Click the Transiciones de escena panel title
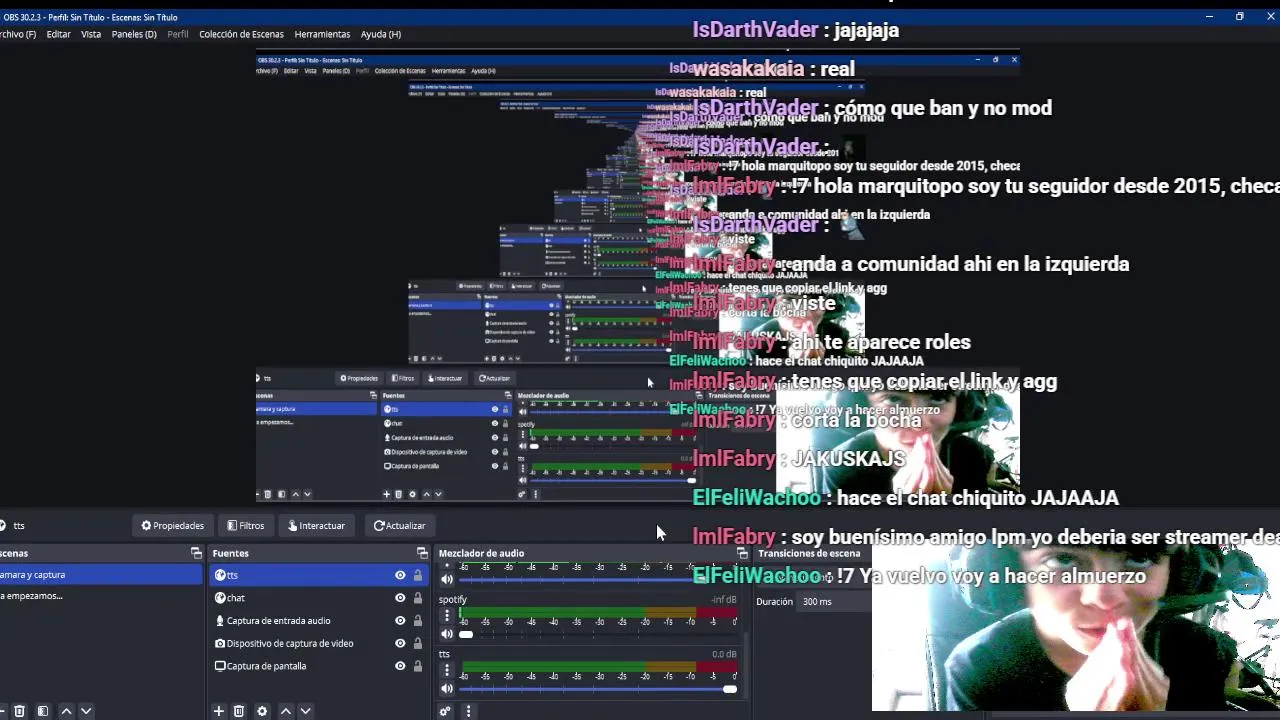This screenshot has height=720, width=1280. [809, 553]
